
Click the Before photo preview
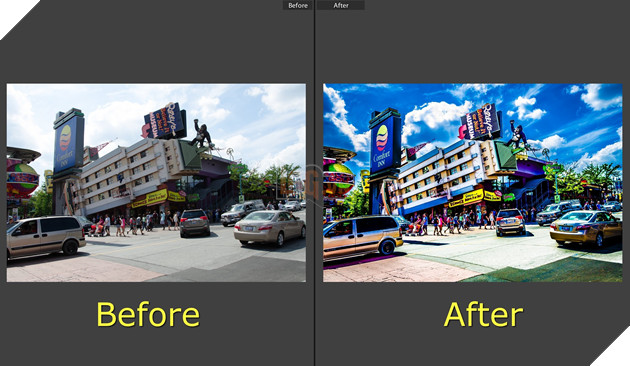(156, 183)
